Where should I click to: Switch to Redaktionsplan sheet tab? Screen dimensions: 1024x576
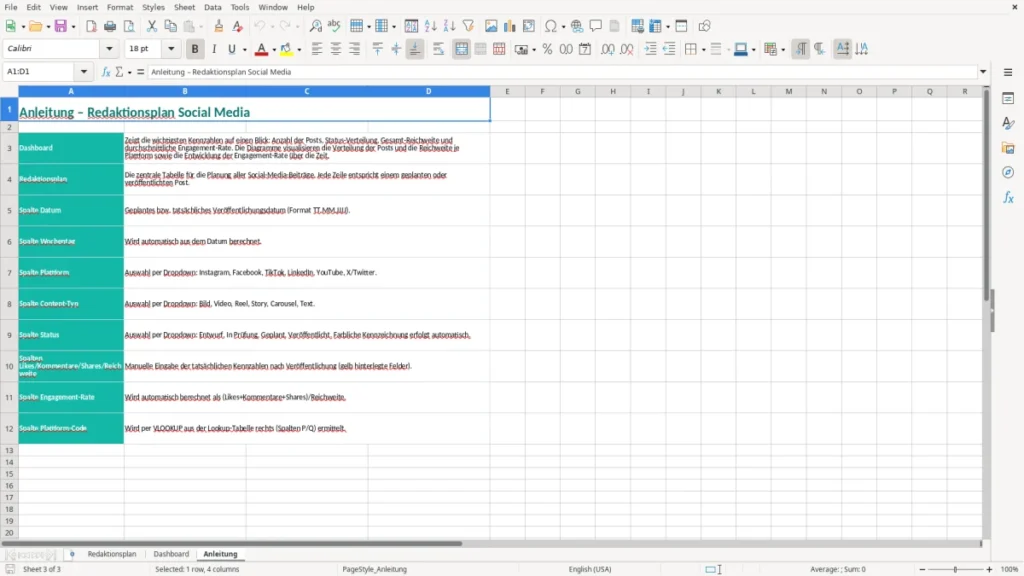(x=112, y=554)
